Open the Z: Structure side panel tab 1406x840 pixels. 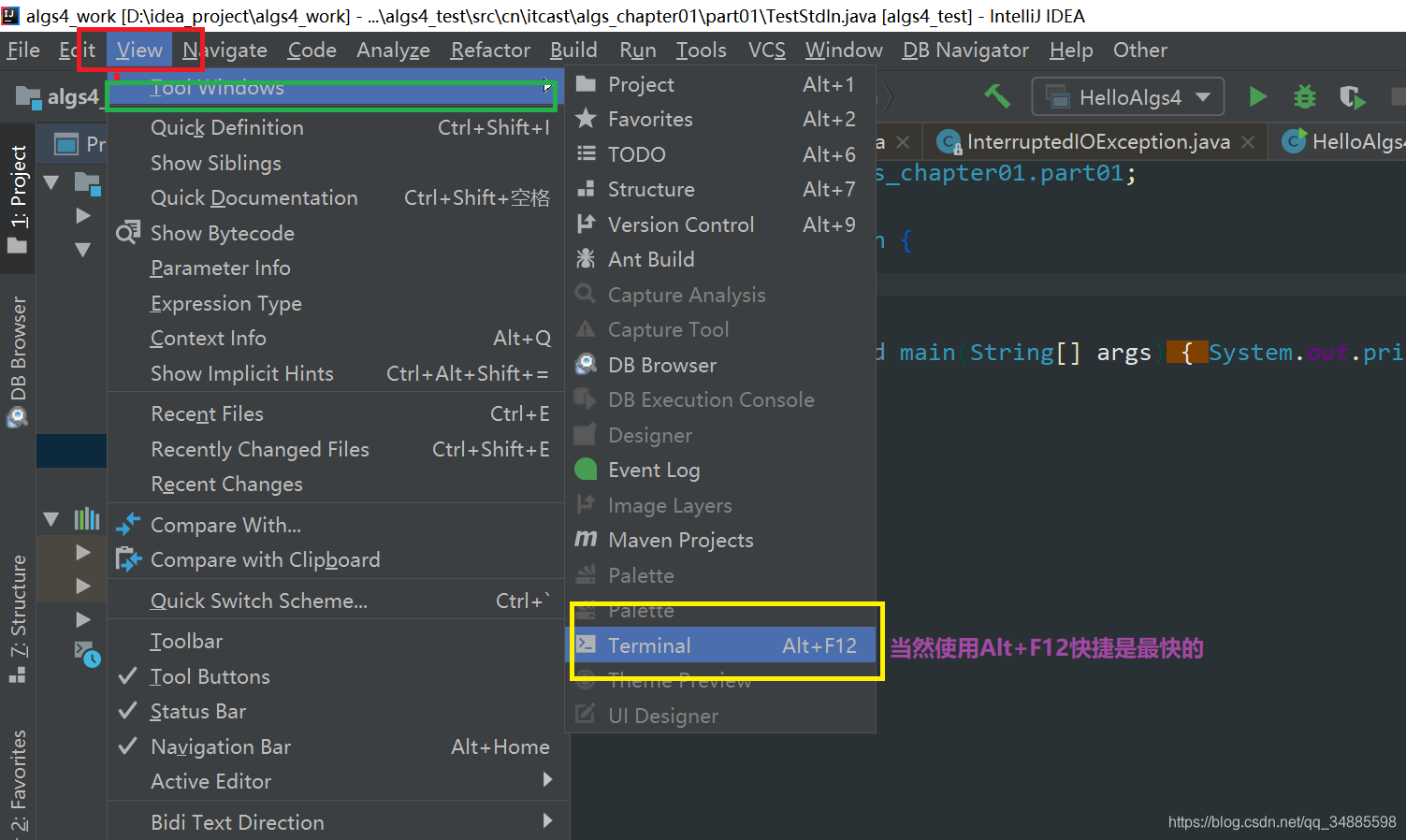[x=18, y=617]
